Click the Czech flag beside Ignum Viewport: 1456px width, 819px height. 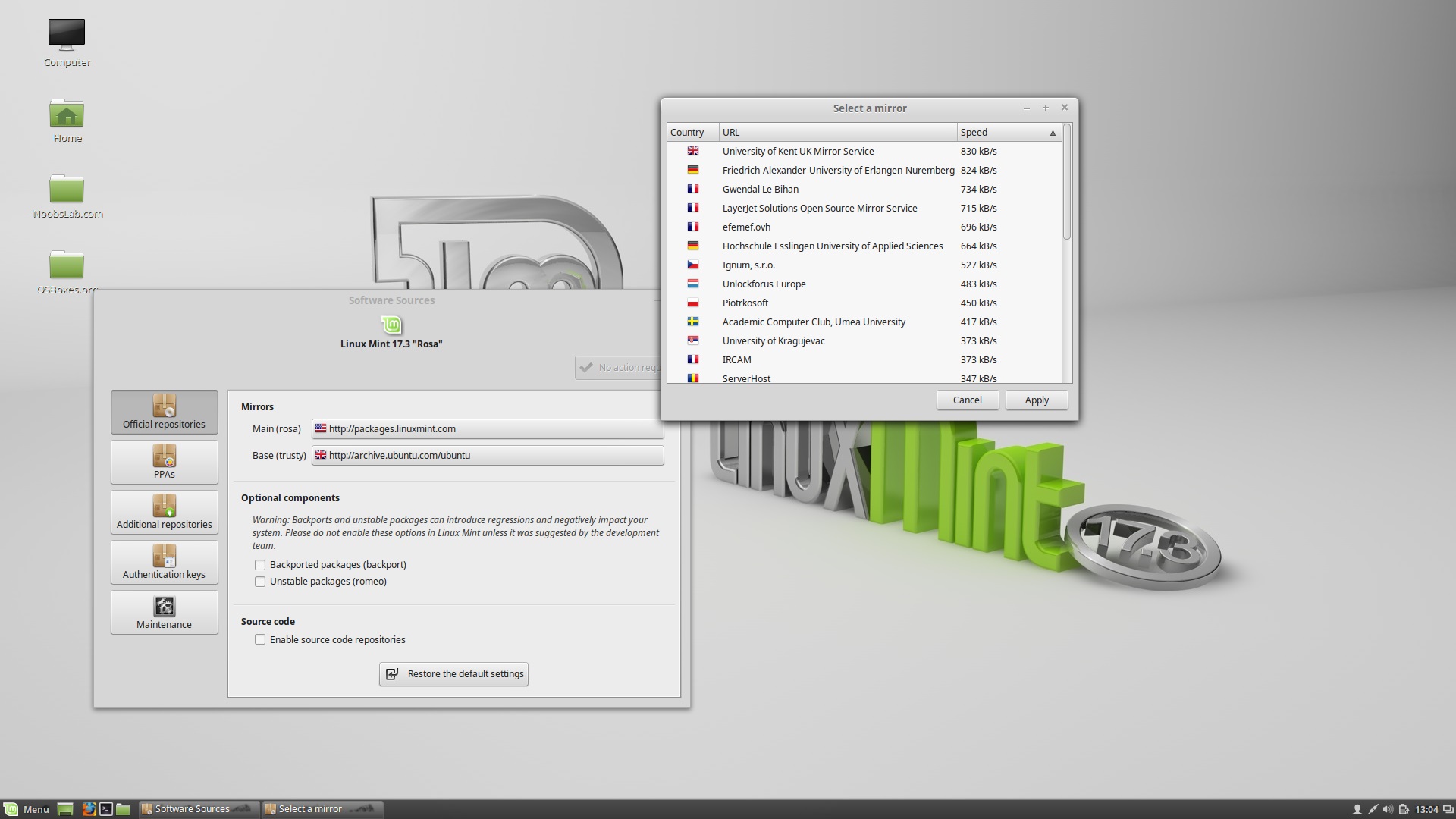point(693,265)
